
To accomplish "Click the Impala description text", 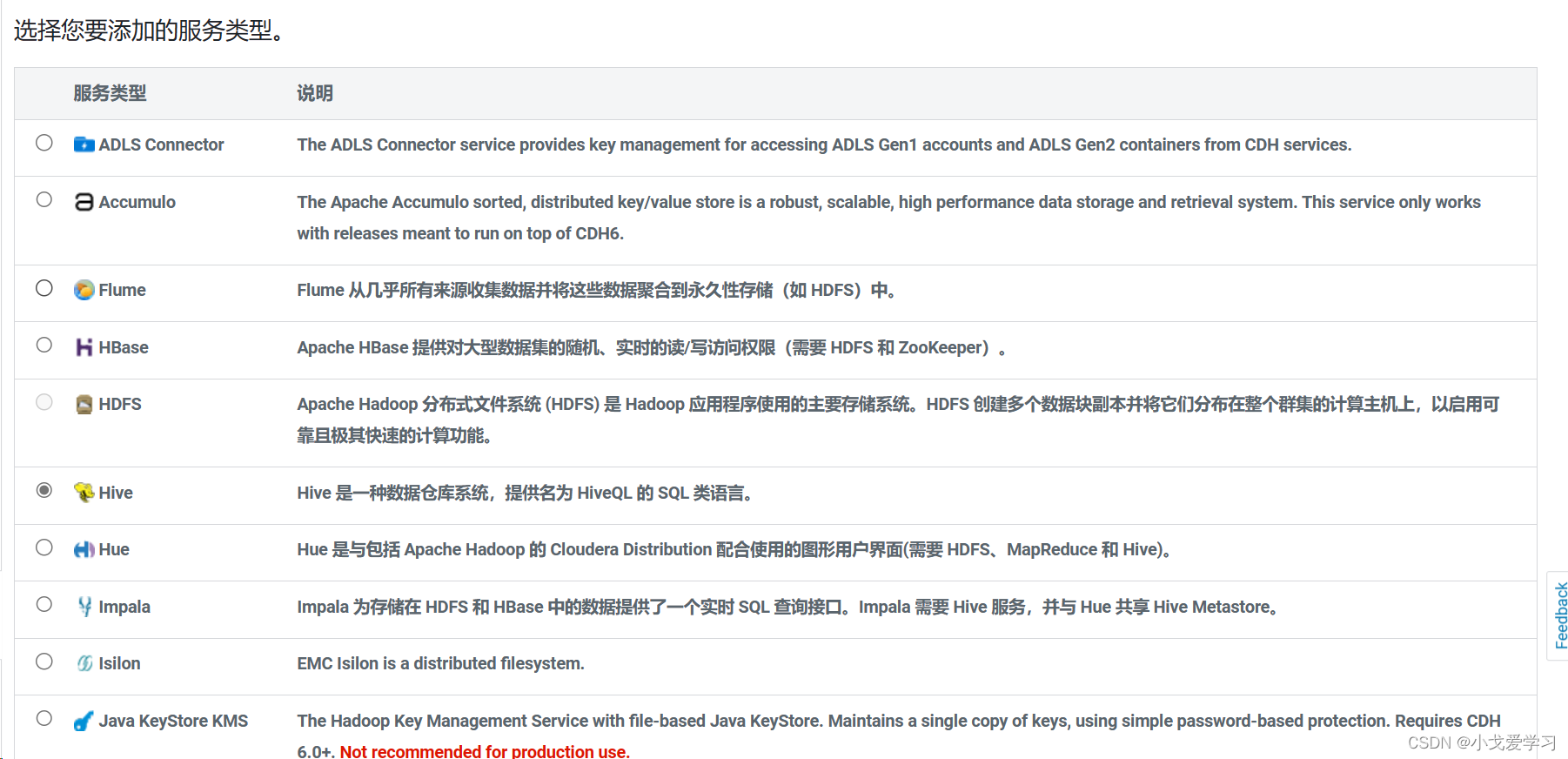I will pos(787,607).
